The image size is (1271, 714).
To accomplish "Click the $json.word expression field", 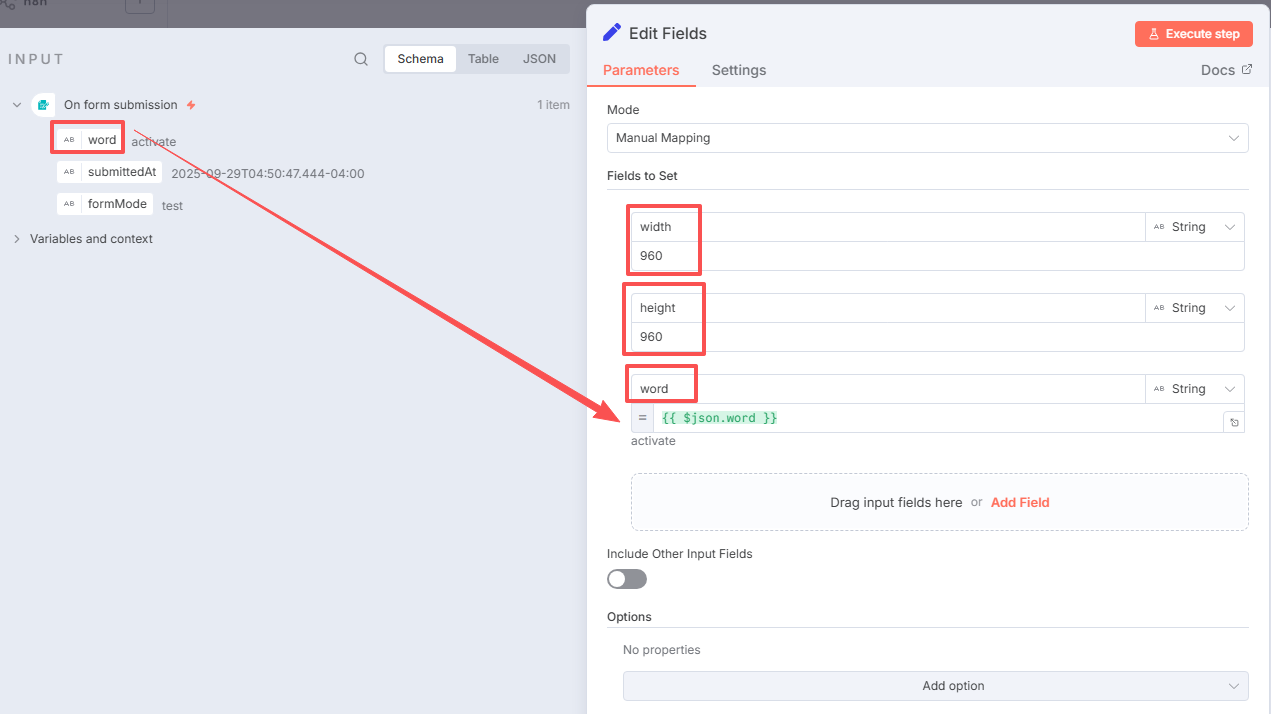I will pyautogui.click(x=937, y=418).
